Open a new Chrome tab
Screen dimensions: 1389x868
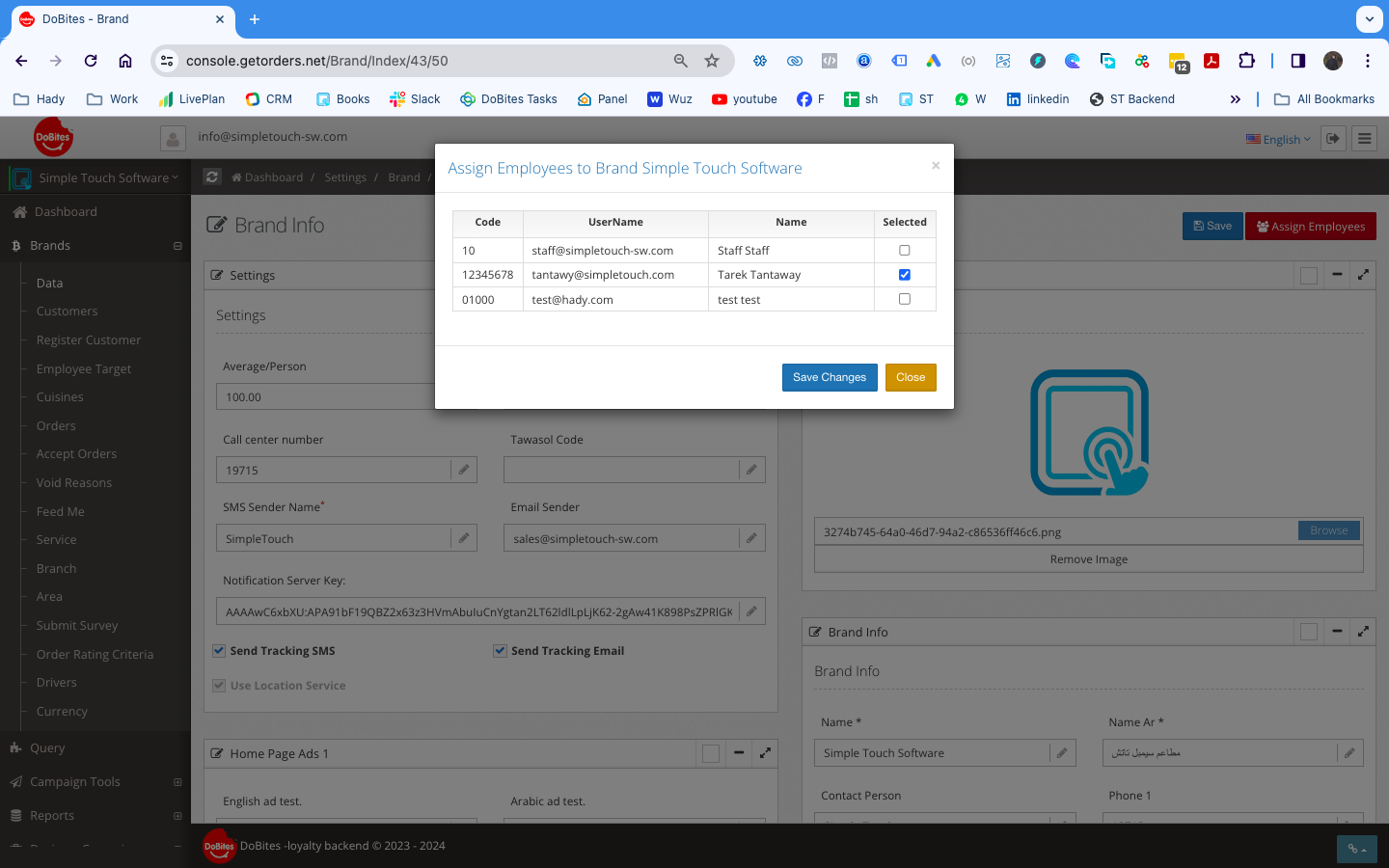tap(255, 19)
